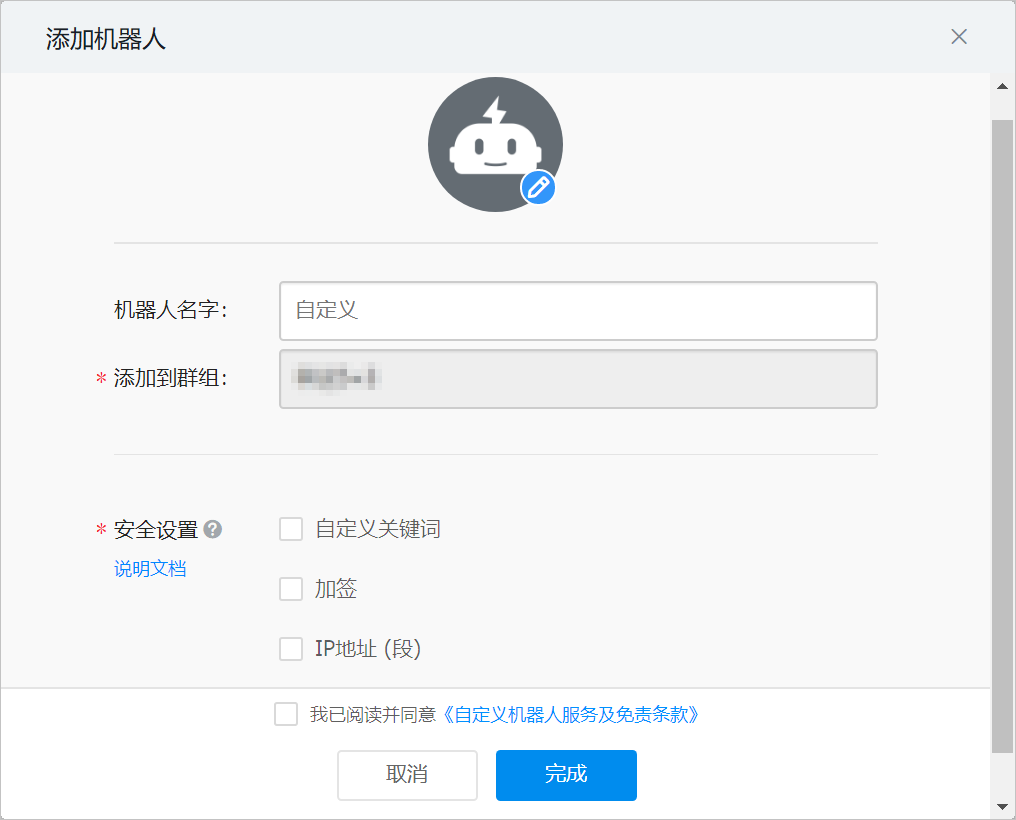Screen dimensions: 1016x820
Task: Click the vertical scrollbar thumb
Action: click(x=1002, y=436)
